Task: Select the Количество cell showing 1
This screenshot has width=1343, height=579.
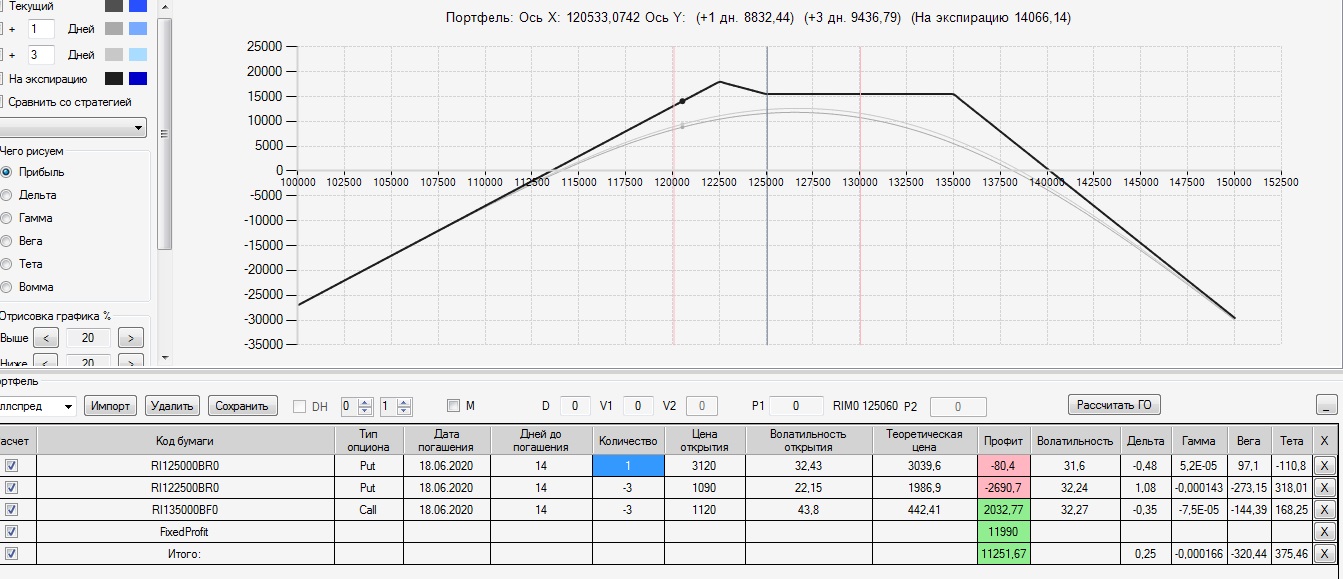Action: pos(628,465)
